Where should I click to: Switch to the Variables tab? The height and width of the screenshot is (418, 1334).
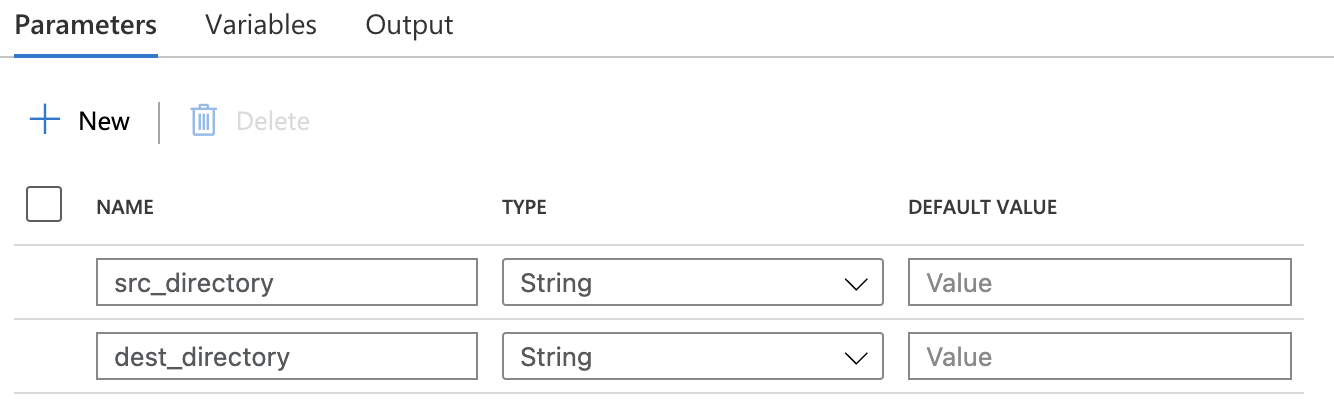click(x=261, y=25)
